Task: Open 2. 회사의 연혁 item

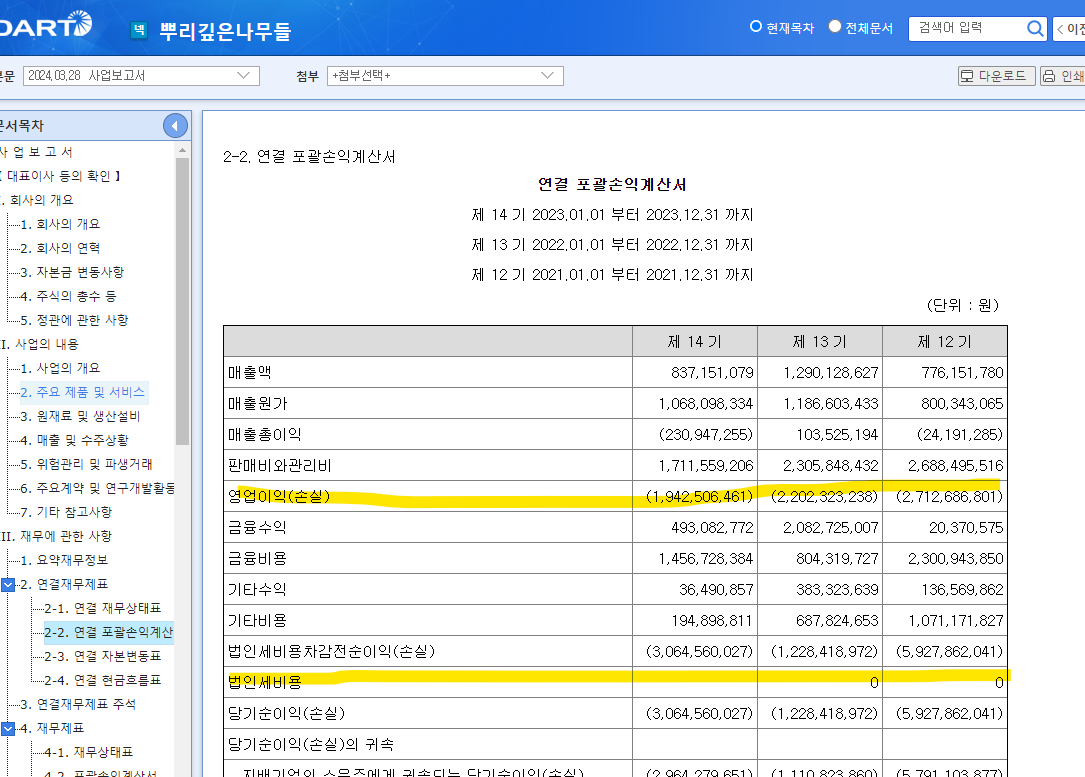Action: [x=60, y=248]
